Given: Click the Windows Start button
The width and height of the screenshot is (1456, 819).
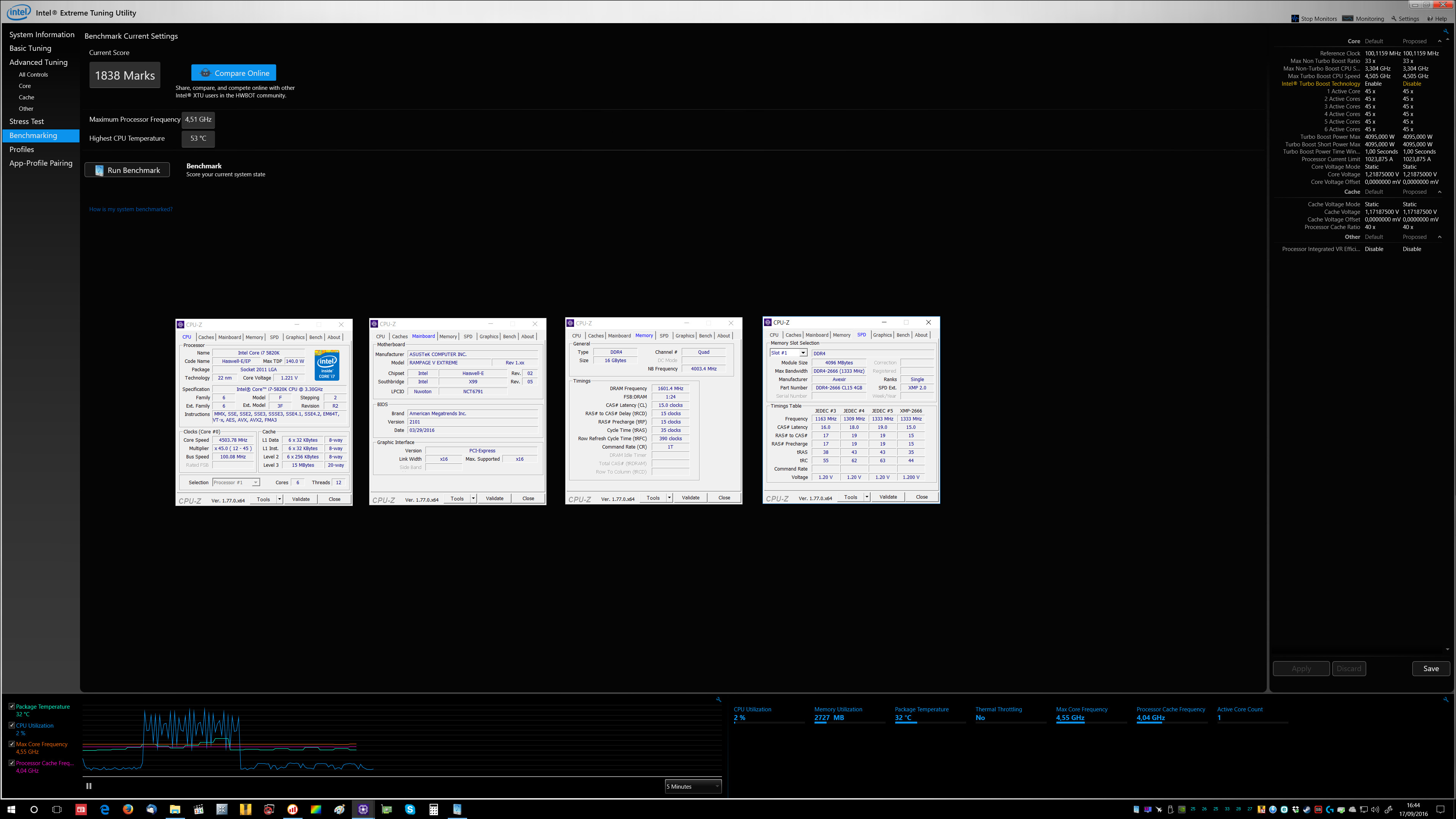Looking at the screenshot, I should coord(11,810).
